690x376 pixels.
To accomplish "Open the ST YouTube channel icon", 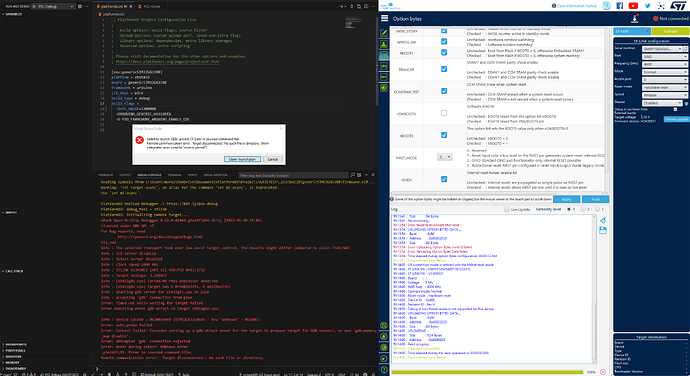I will [x=633, y=6].
